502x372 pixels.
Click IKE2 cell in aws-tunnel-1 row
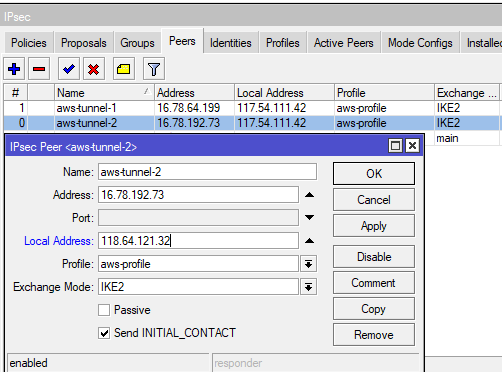448,108
